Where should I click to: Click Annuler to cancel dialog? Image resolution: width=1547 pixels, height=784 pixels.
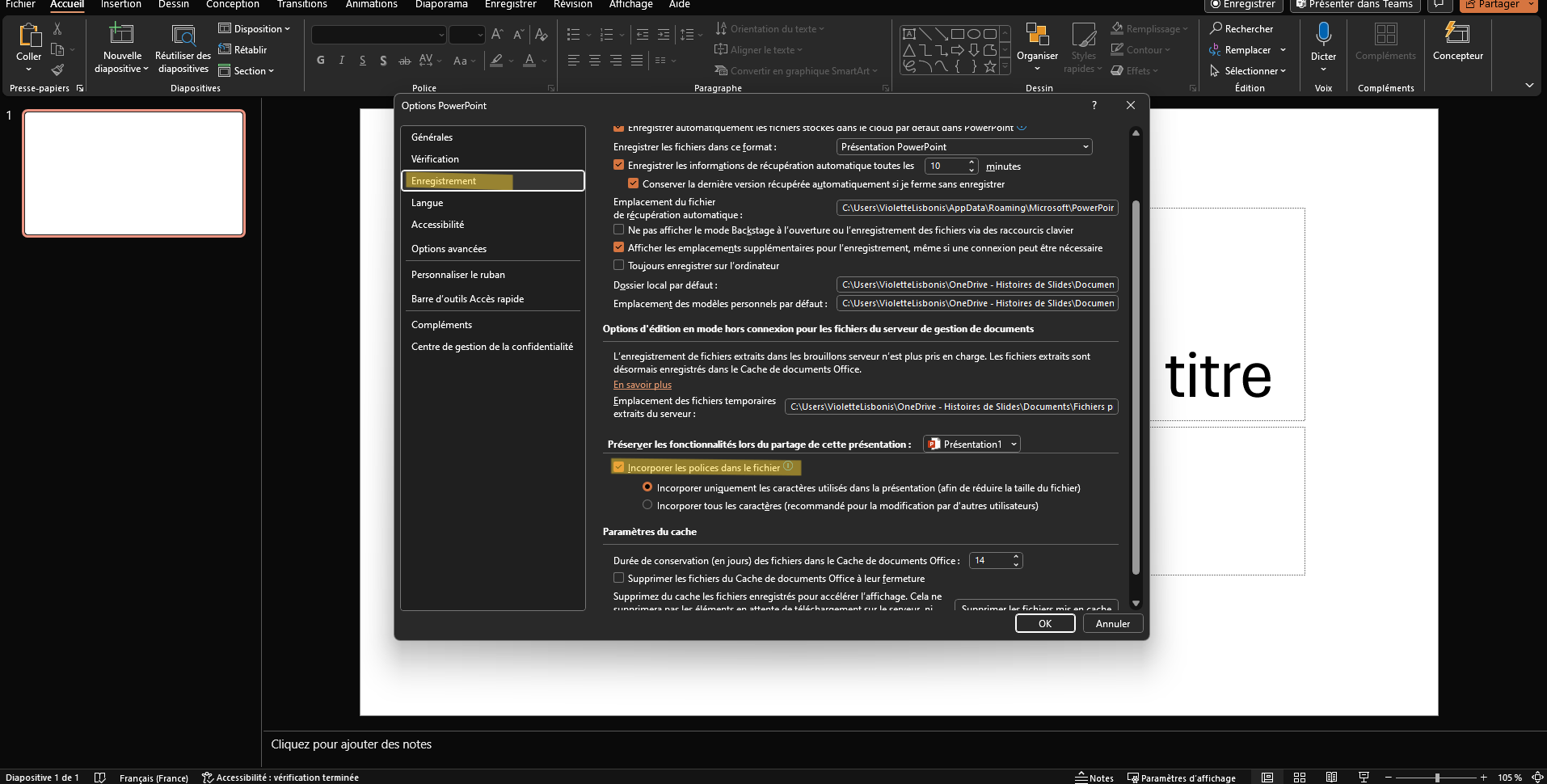(1113, 623)
